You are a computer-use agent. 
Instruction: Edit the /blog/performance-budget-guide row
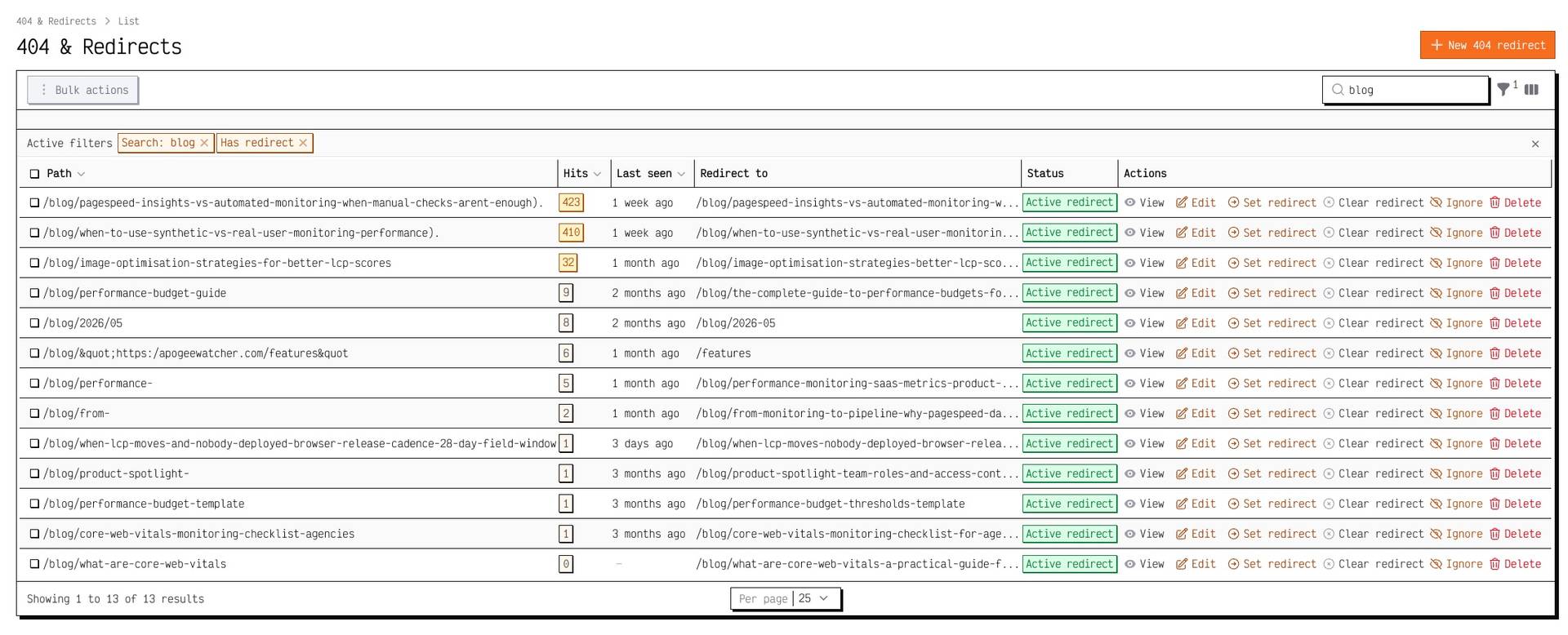(x=1196, y=293)
